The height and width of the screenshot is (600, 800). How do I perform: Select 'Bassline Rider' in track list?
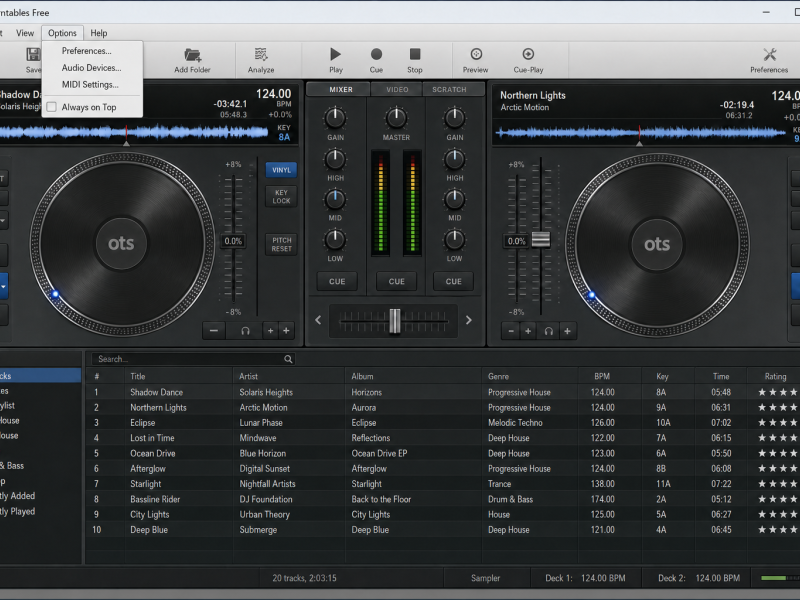coord(155,499)
